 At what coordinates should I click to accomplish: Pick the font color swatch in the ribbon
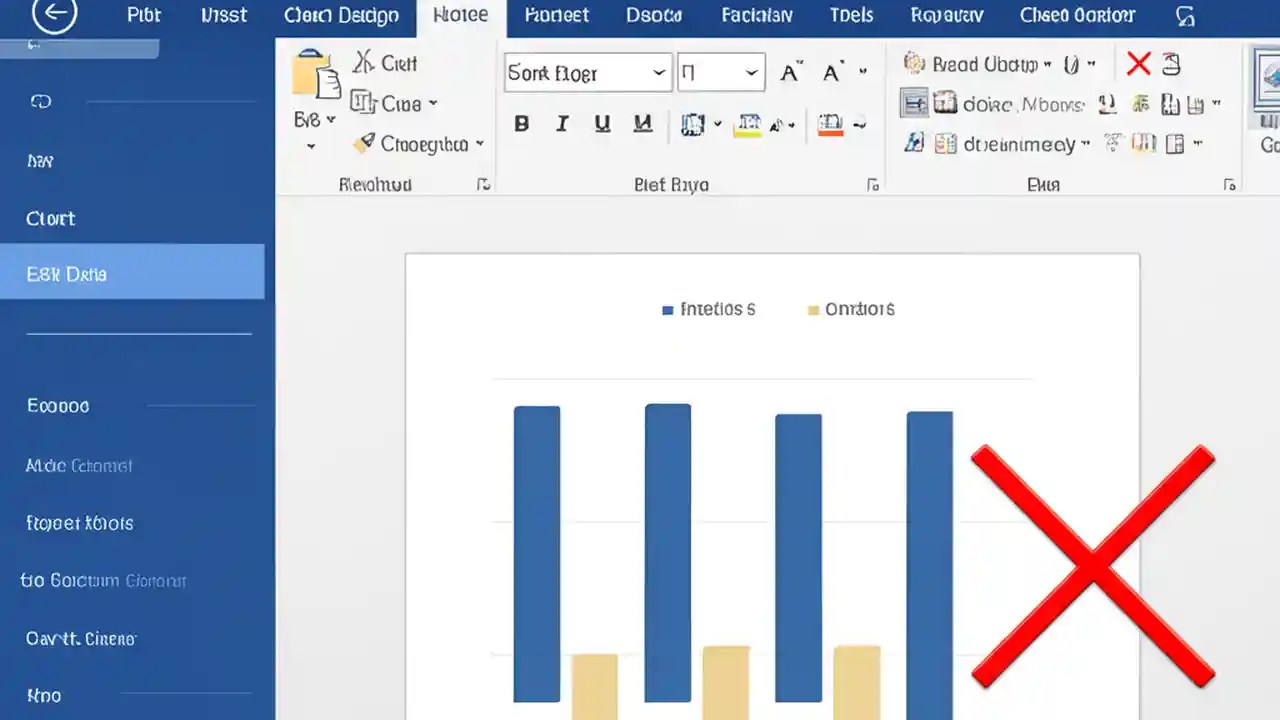point(829,123)
